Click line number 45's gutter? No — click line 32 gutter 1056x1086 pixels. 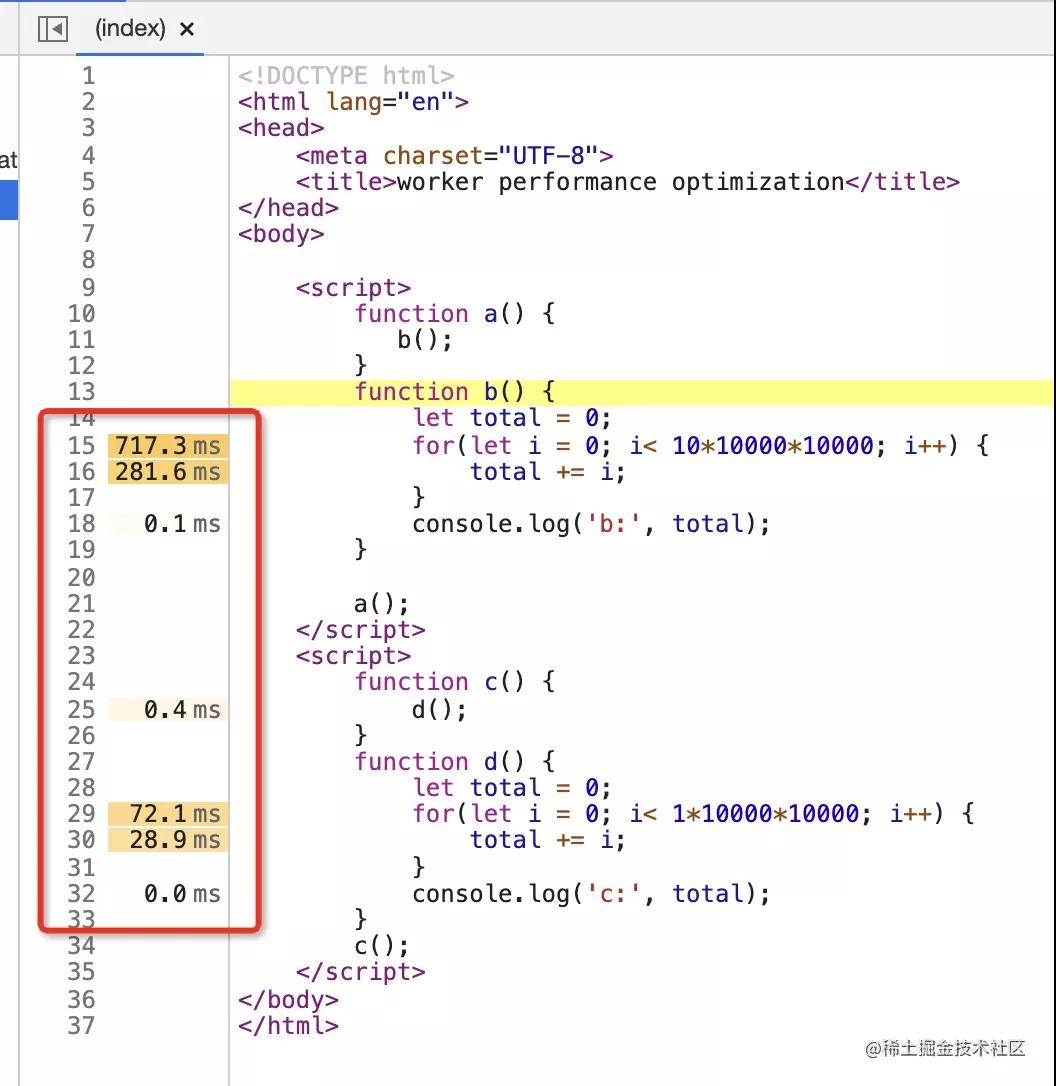click(x=81, y=893)
